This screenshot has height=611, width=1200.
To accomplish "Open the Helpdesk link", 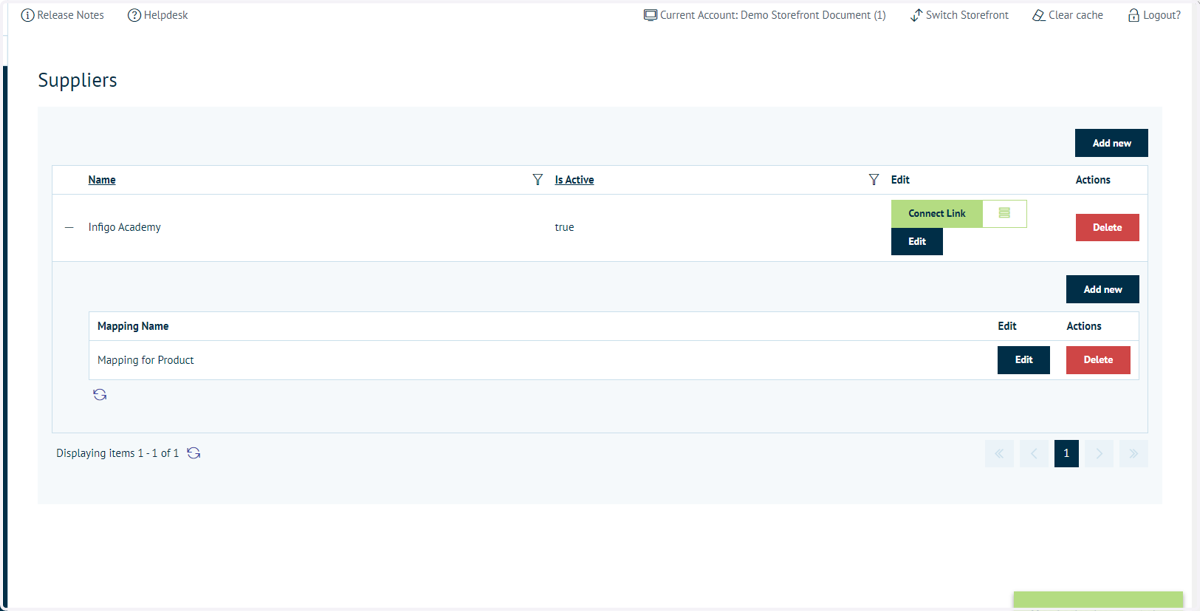I will pos(158,15).
